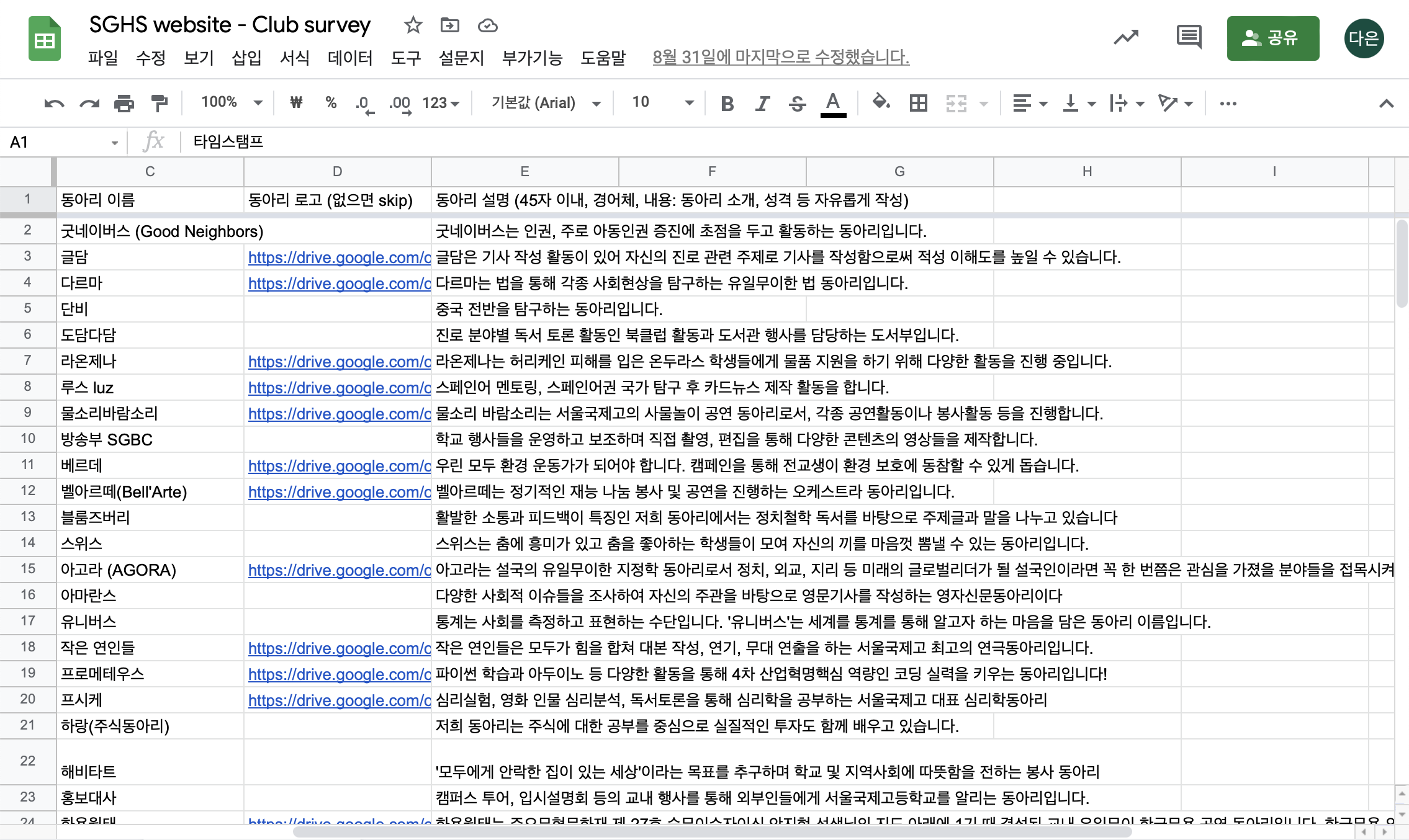
Task: Click the Undo arrow icon
Action: coord(54,103)
